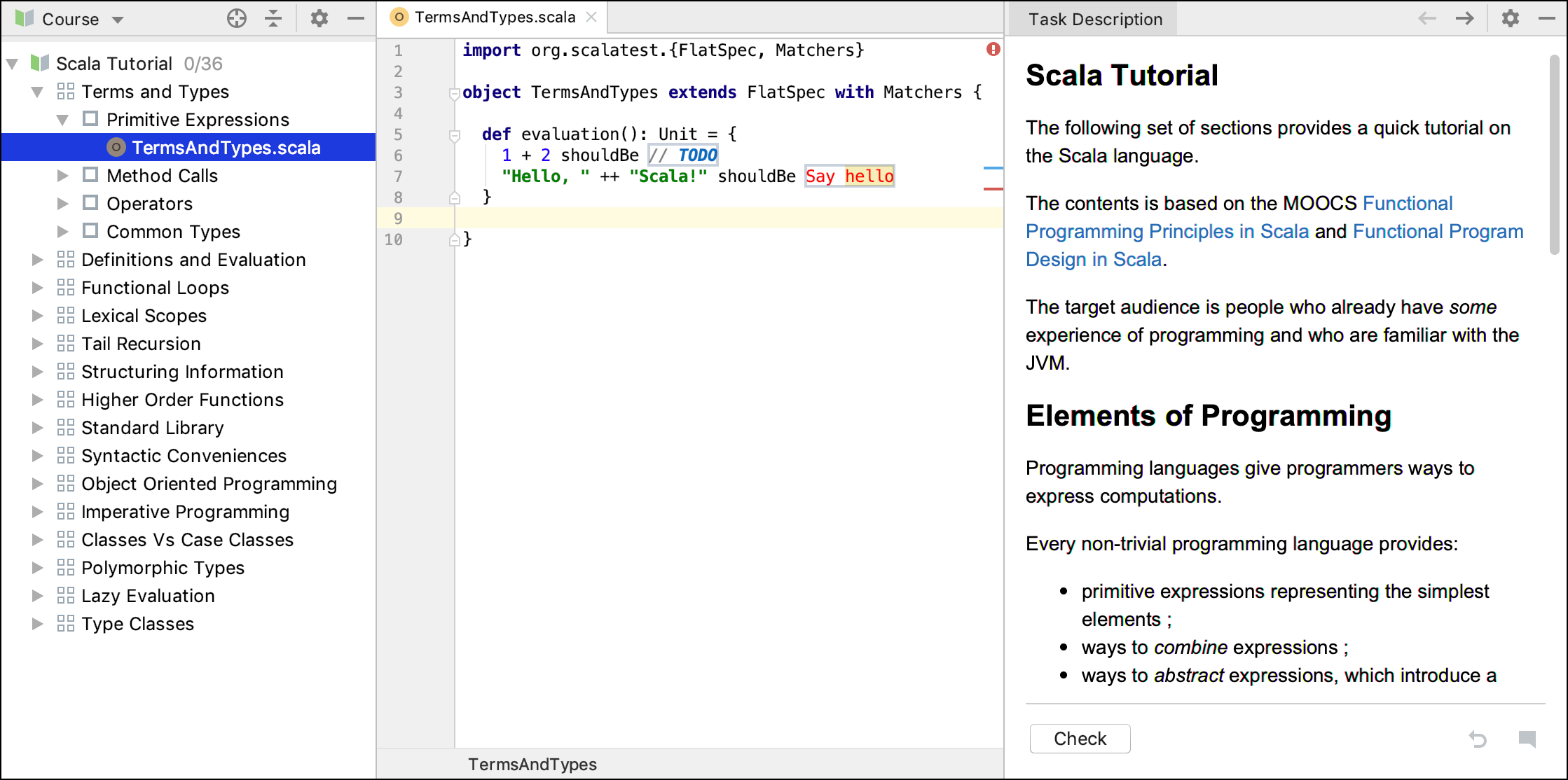Click the Course panel title icon
The image size is (1568, 780).
tap(25, 18)
